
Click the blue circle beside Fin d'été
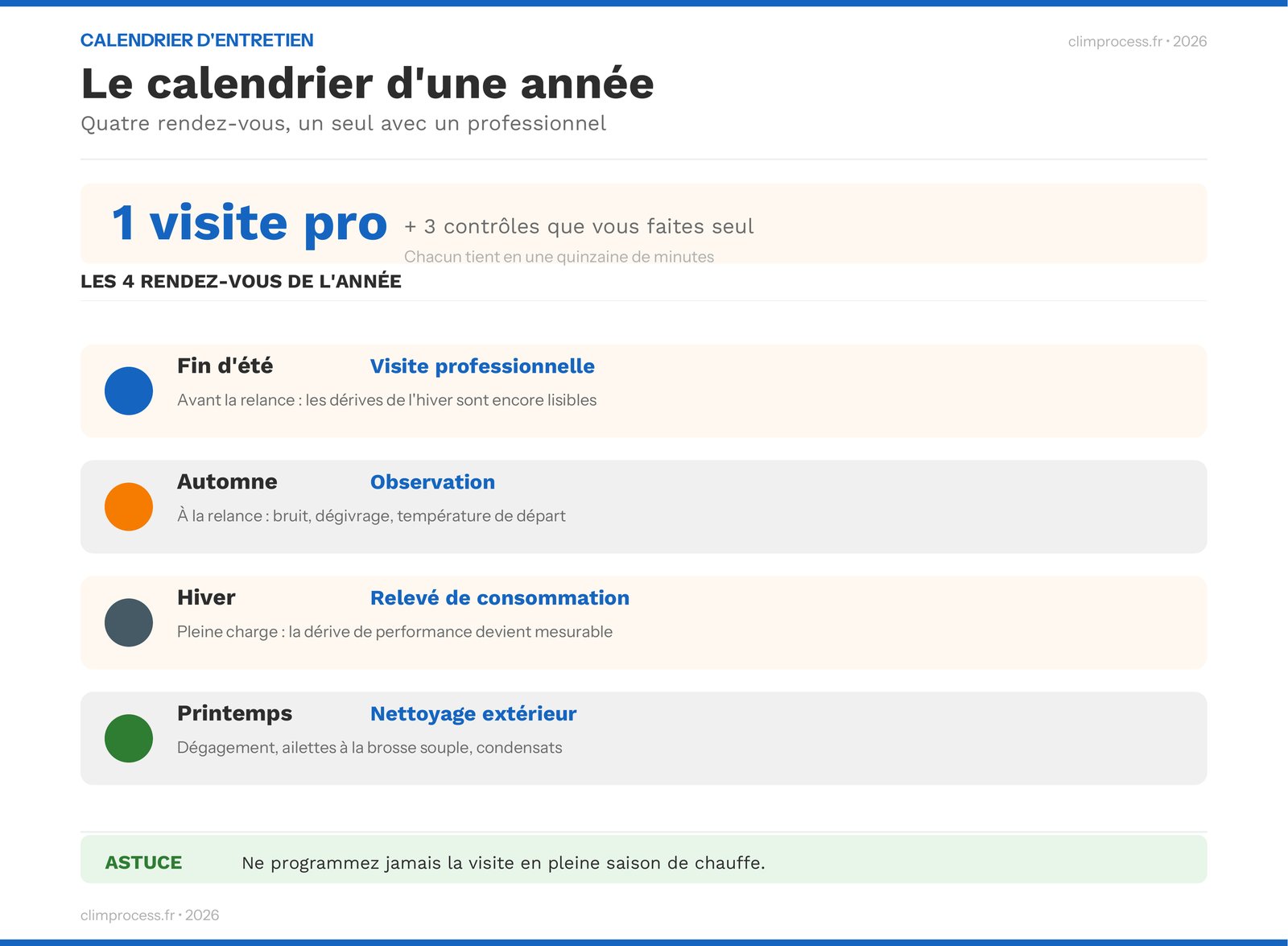pyautogui.click(x=129, y=391)
